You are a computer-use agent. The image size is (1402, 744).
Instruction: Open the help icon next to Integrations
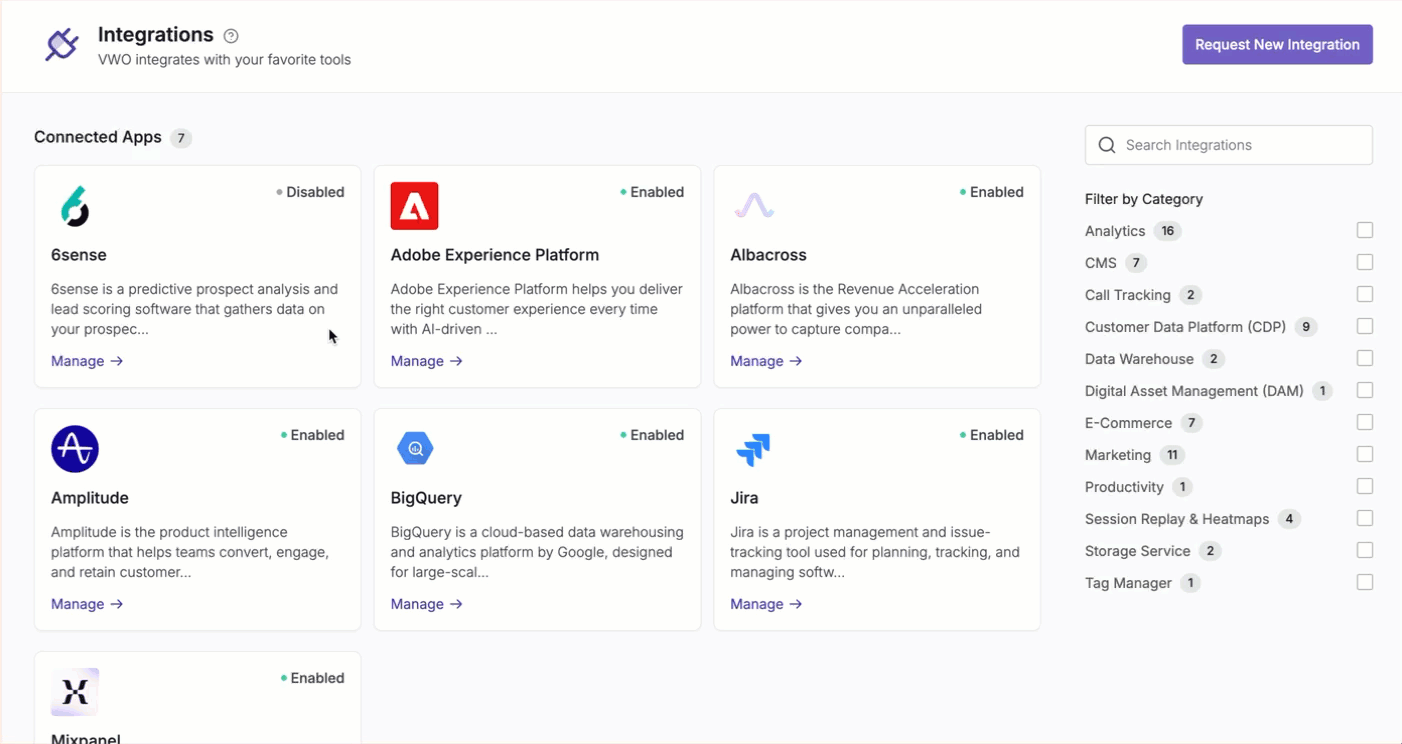231,36
